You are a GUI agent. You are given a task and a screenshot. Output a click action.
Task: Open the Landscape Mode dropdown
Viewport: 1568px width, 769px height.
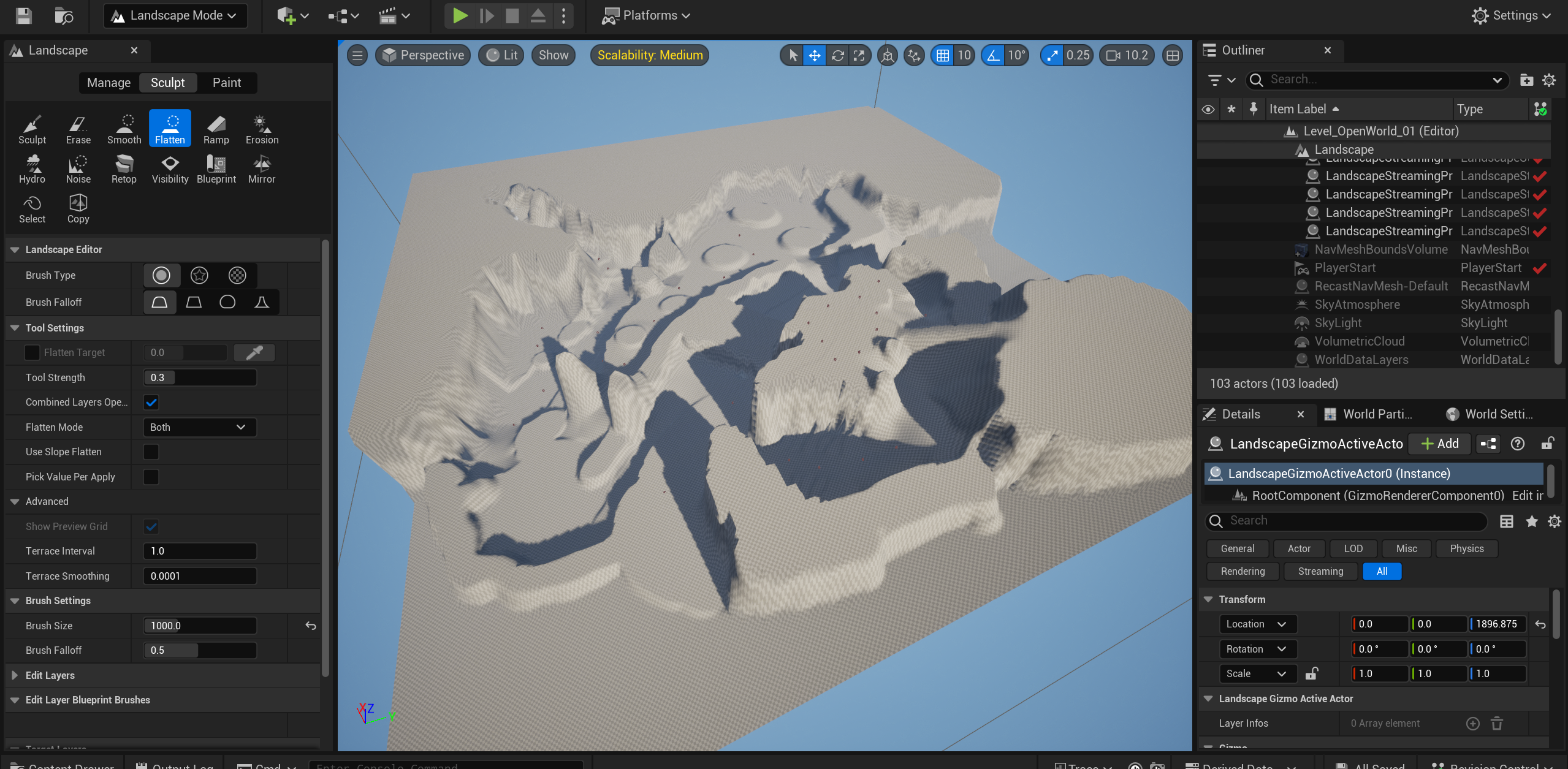(x=175, y=15)
